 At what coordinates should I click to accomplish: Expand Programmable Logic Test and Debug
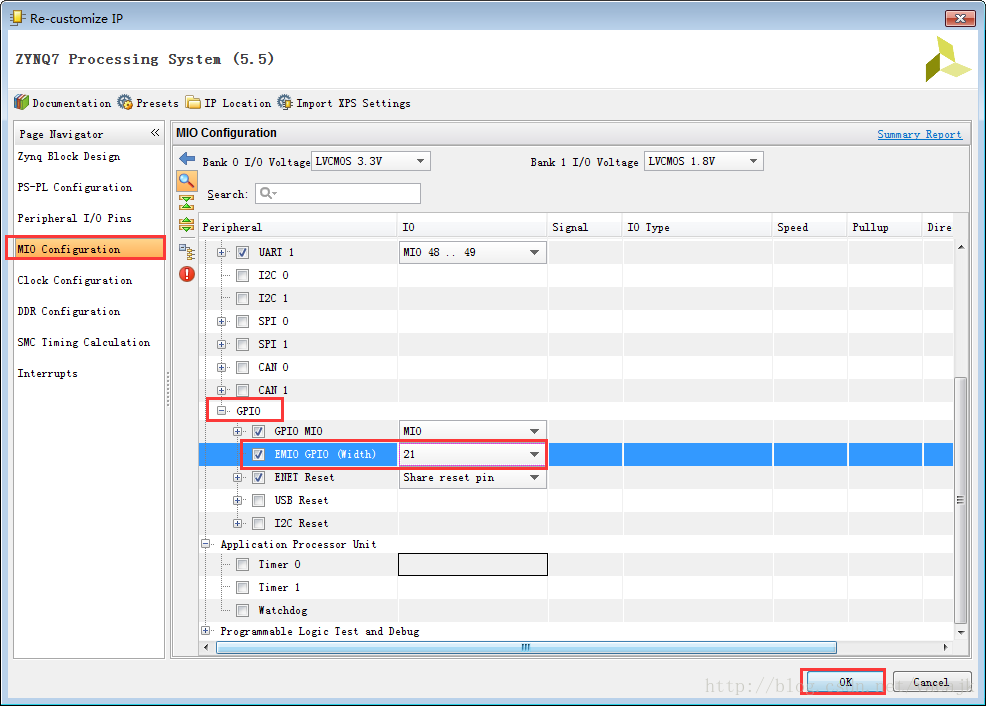coord(206,631)
